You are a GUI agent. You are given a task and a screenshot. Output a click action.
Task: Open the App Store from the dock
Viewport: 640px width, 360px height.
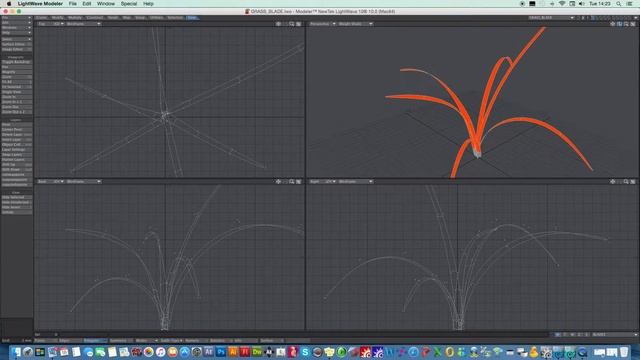coord(184,352)
